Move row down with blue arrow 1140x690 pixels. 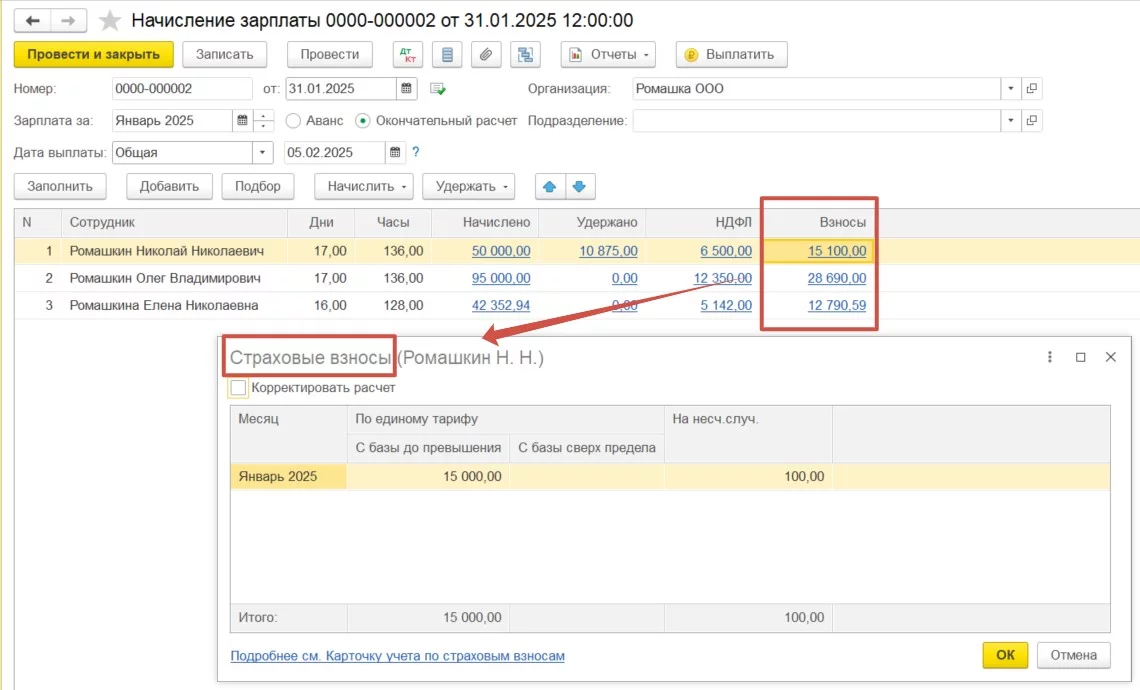pos(581,186)
